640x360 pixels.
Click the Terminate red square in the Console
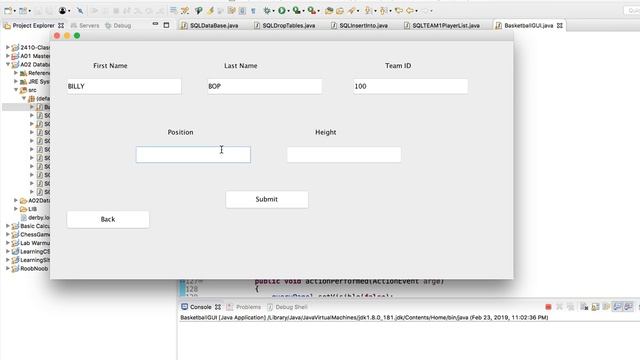coord(548,307)
